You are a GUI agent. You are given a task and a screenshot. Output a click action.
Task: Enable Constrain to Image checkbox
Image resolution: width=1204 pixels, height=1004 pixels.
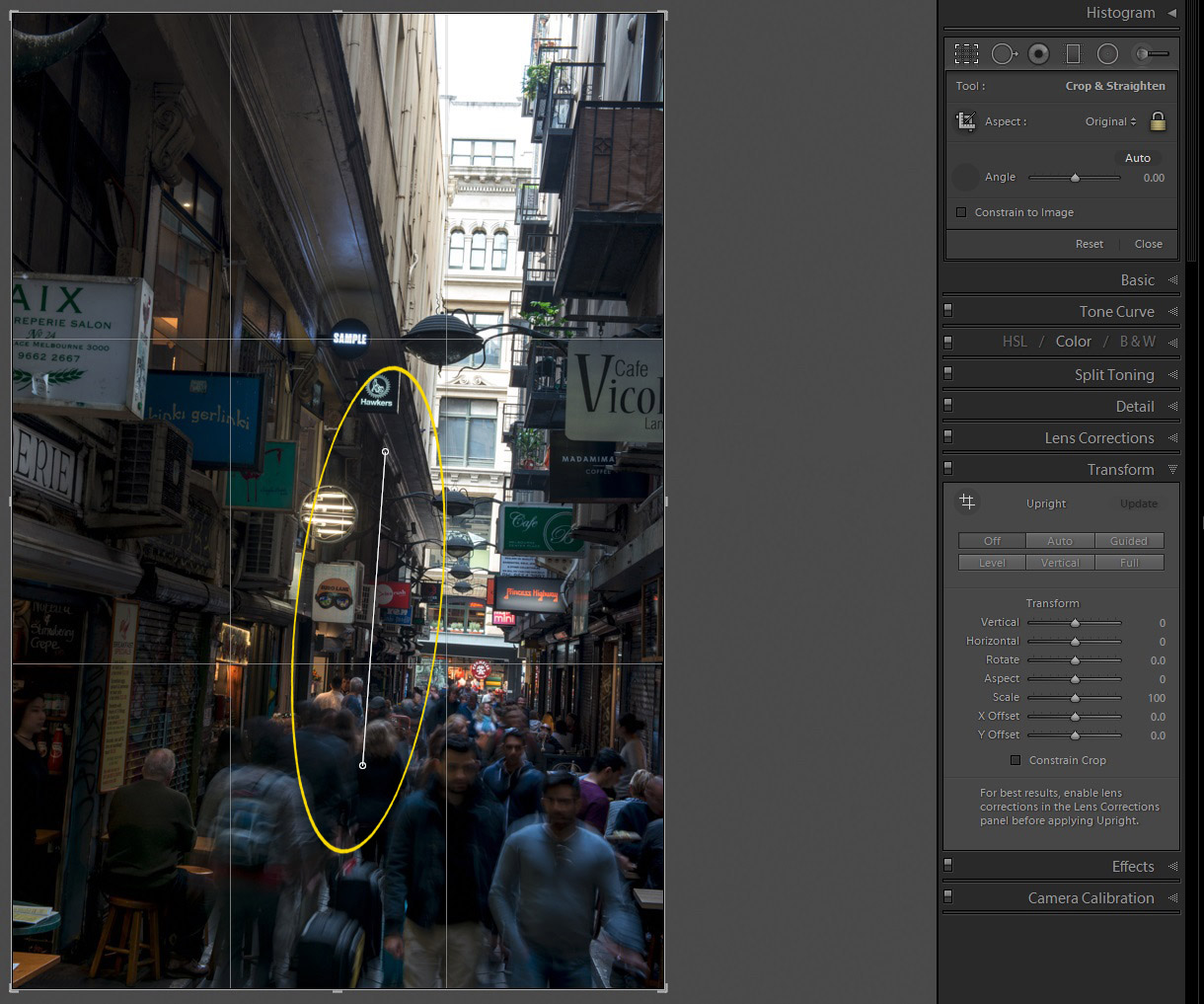pos(961,212)
